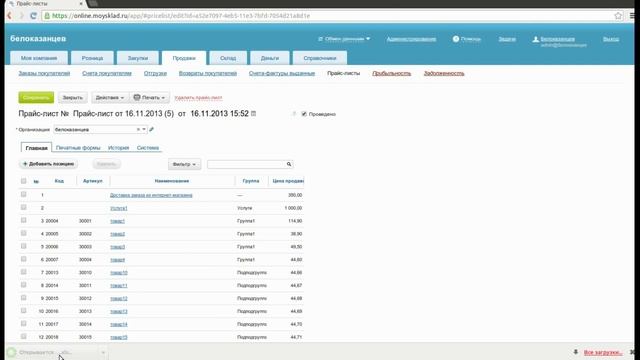Sort by Артикул column header
Screen dimensions: 640x360
coord(93,181)
